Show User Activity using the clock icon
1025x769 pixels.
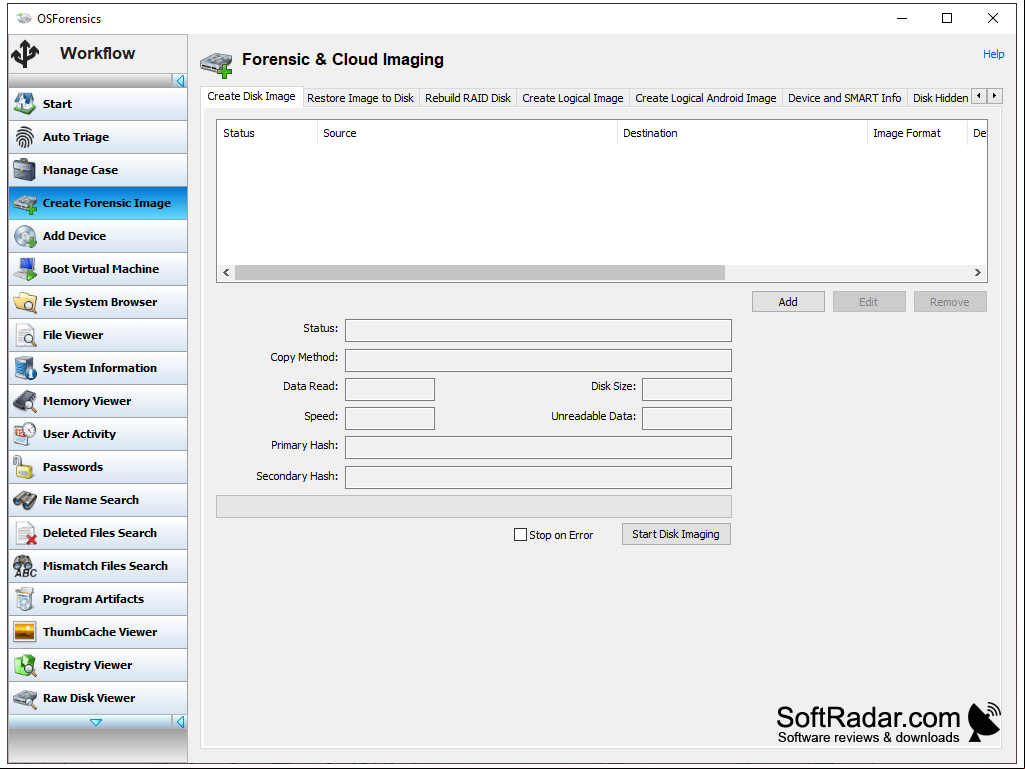pos(25,434)
